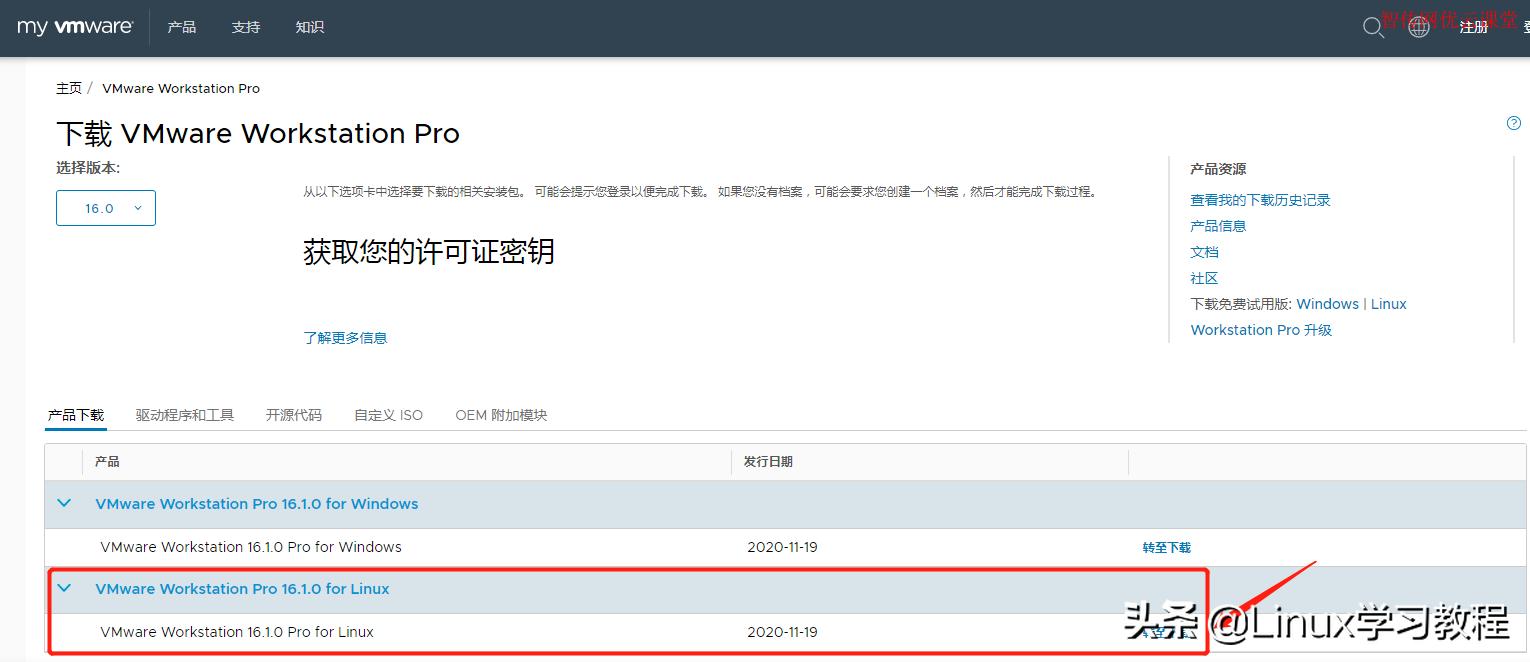This screenshot has height=662, width=1530.
Task: Collapse the Workstation Pro 16.1.0 for Windows section
Action: pos(64,503)
